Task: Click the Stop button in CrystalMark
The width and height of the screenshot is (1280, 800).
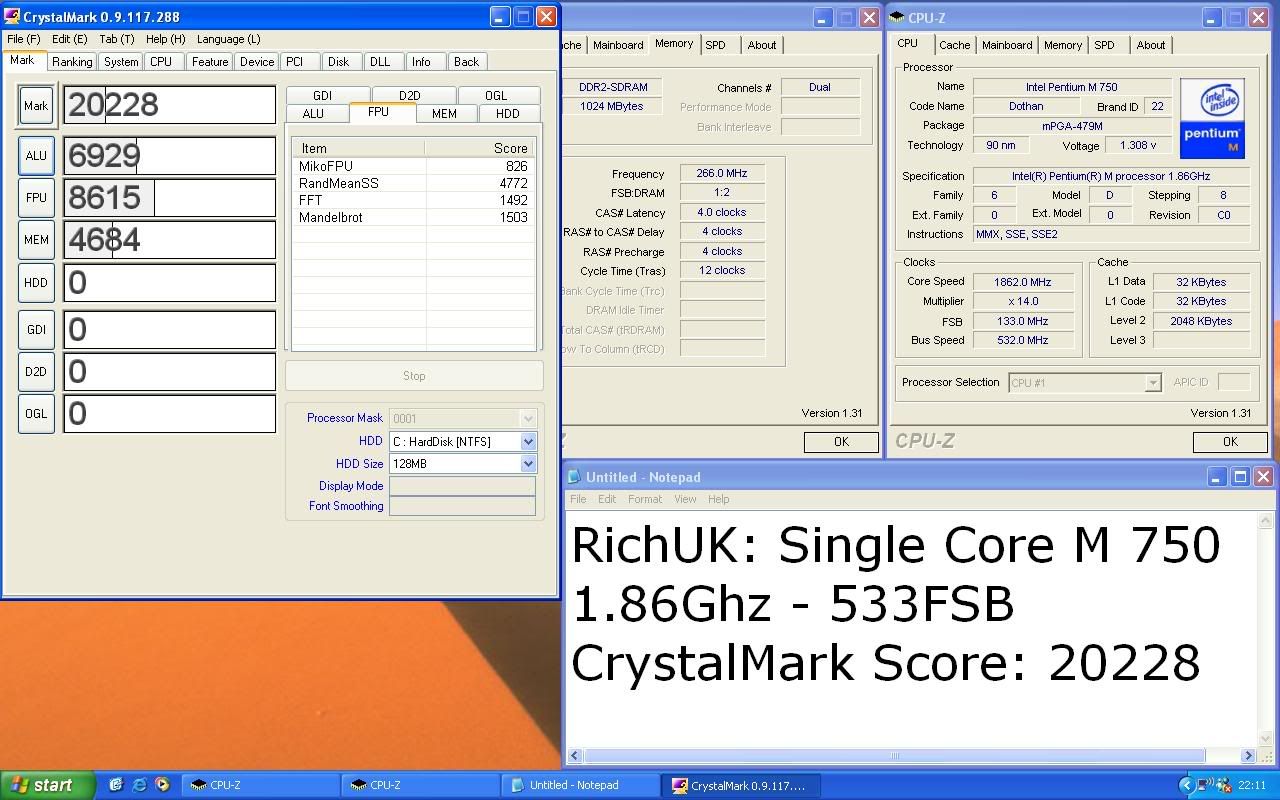Action: point(414,376)
